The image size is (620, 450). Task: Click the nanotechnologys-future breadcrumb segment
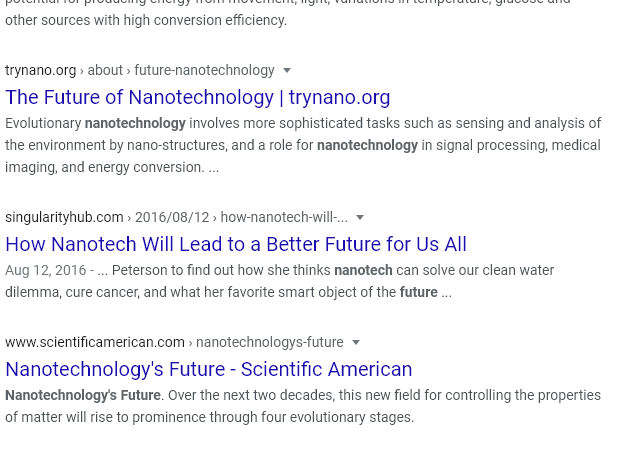tap(270, 342)
